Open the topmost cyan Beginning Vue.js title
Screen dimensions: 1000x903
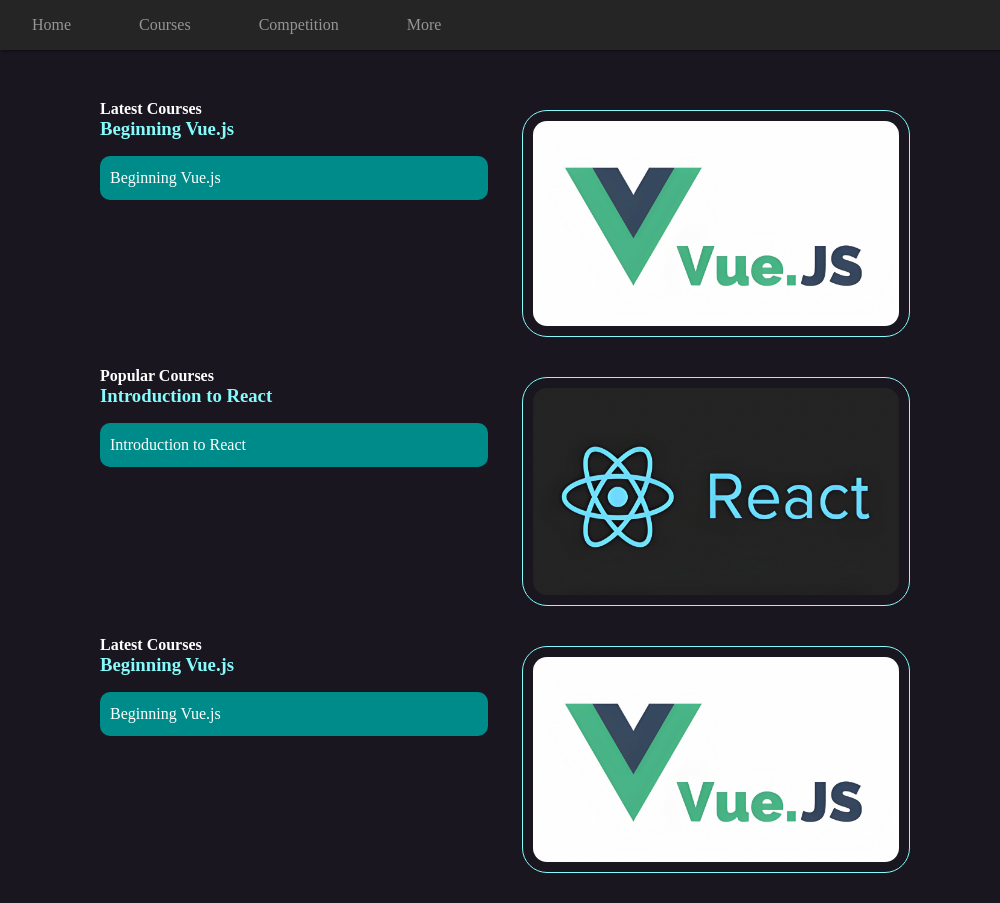pos(167,129)
